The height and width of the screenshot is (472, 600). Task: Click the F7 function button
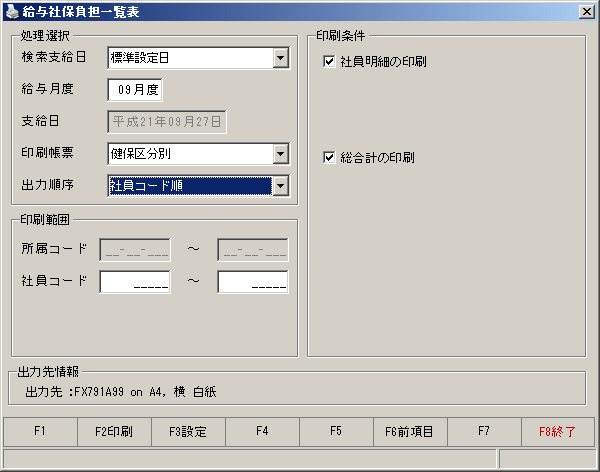click(484, 432)
